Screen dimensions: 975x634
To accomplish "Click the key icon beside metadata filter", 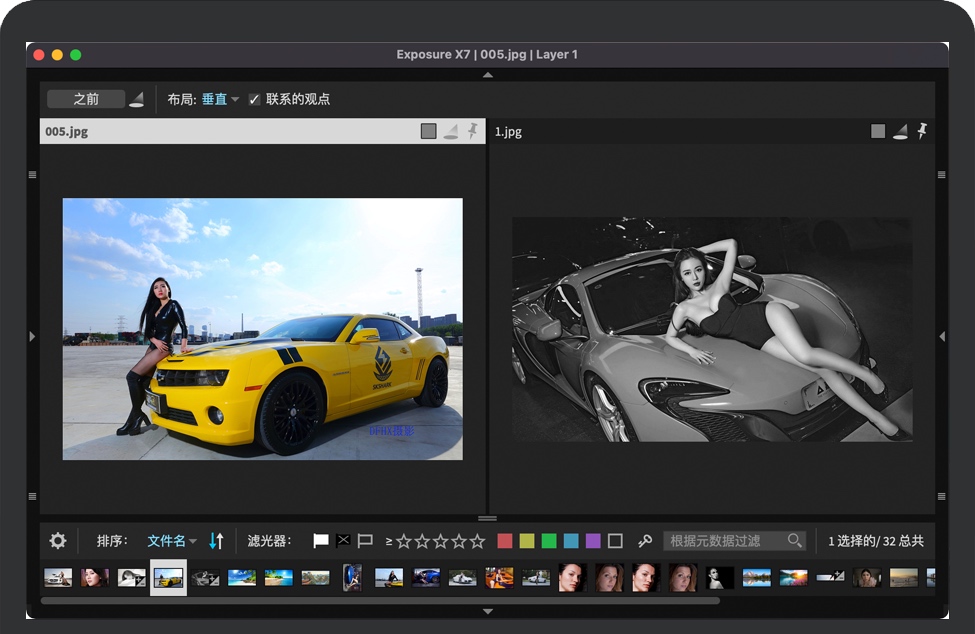I will point(645,541).
